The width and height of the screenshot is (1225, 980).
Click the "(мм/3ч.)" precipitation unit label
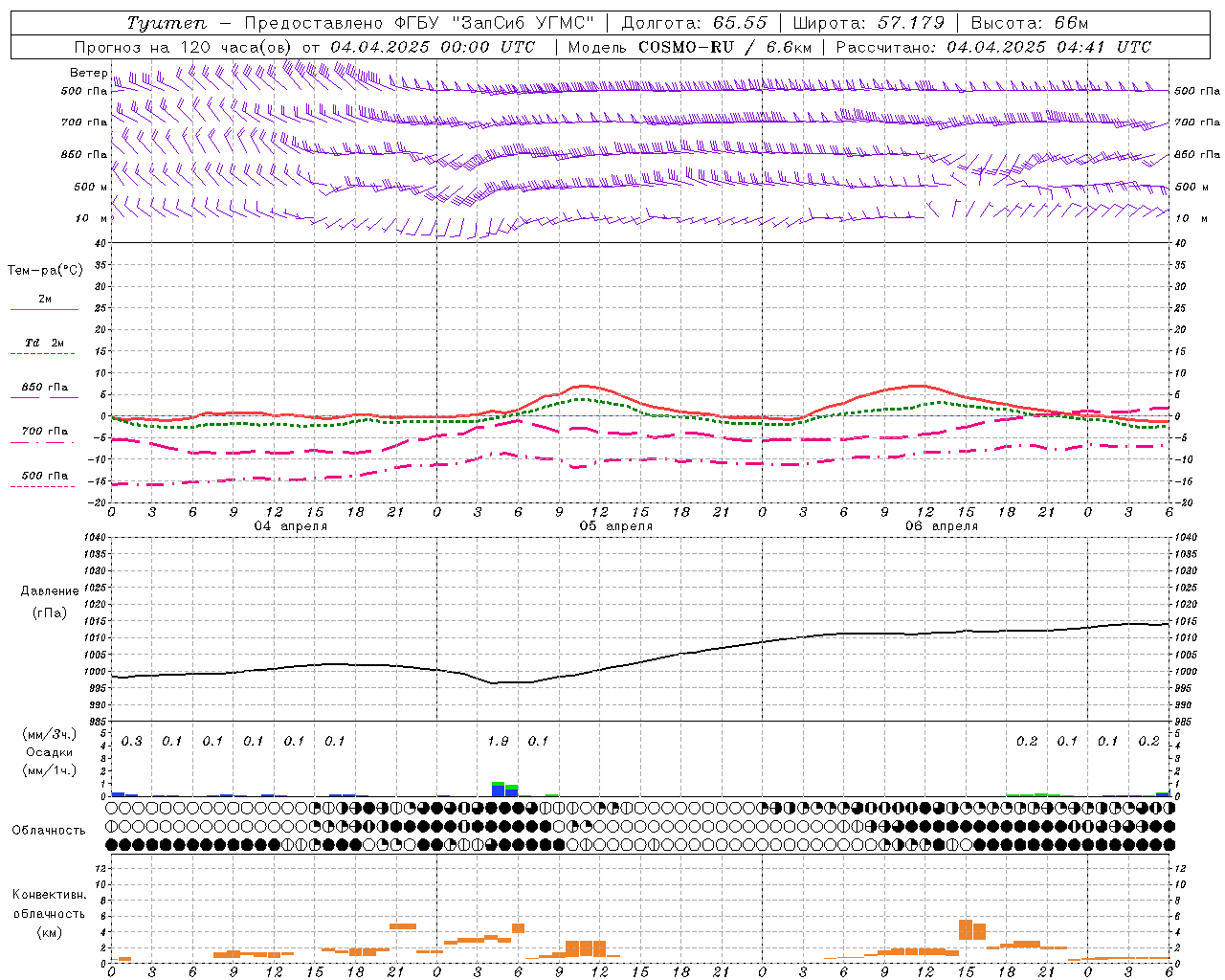tap(50, 735)
